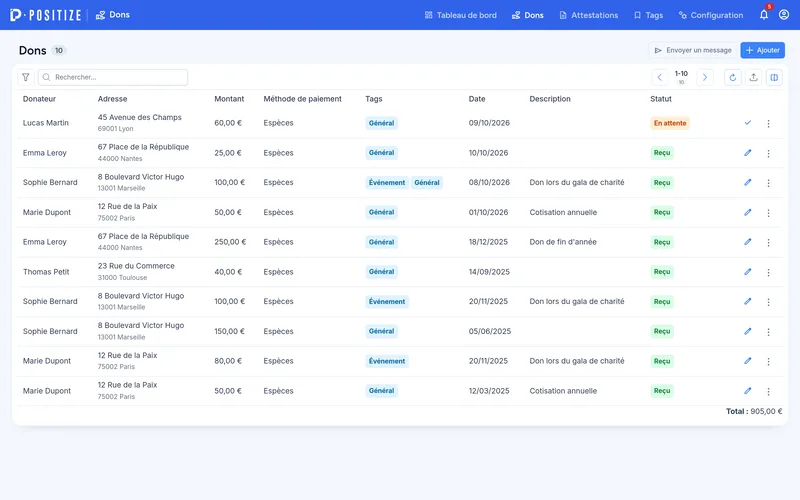Open Dons in top navigation
The width and height of the screenshot is (800, 500).
point(528,15)
